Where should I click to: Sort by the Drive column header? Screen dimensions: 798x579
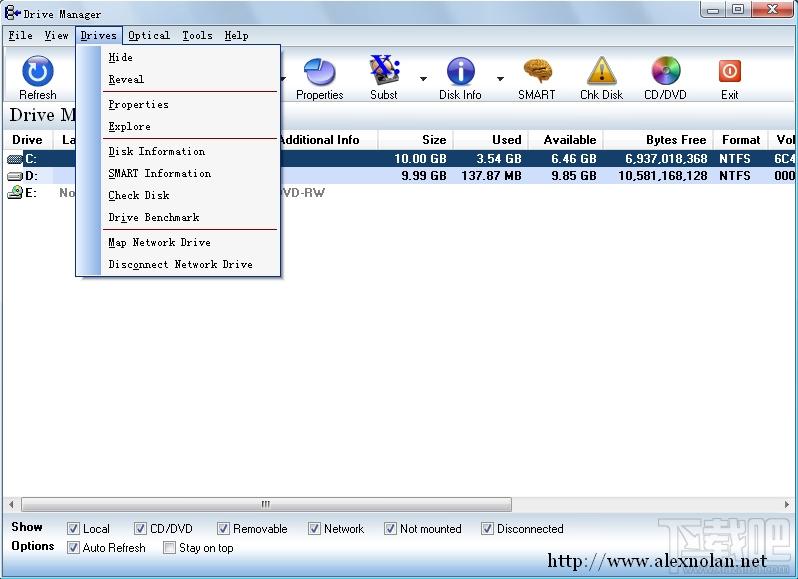(28, 140)
